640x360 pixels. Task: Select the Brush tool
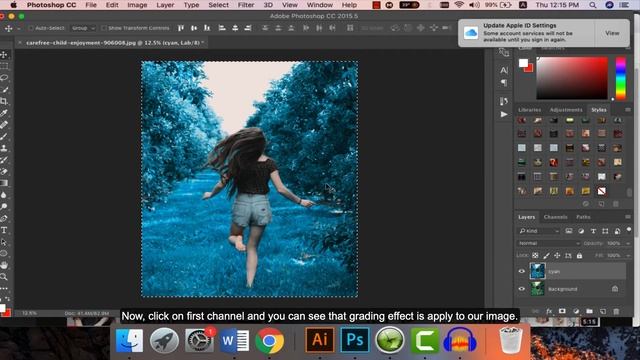4,137
